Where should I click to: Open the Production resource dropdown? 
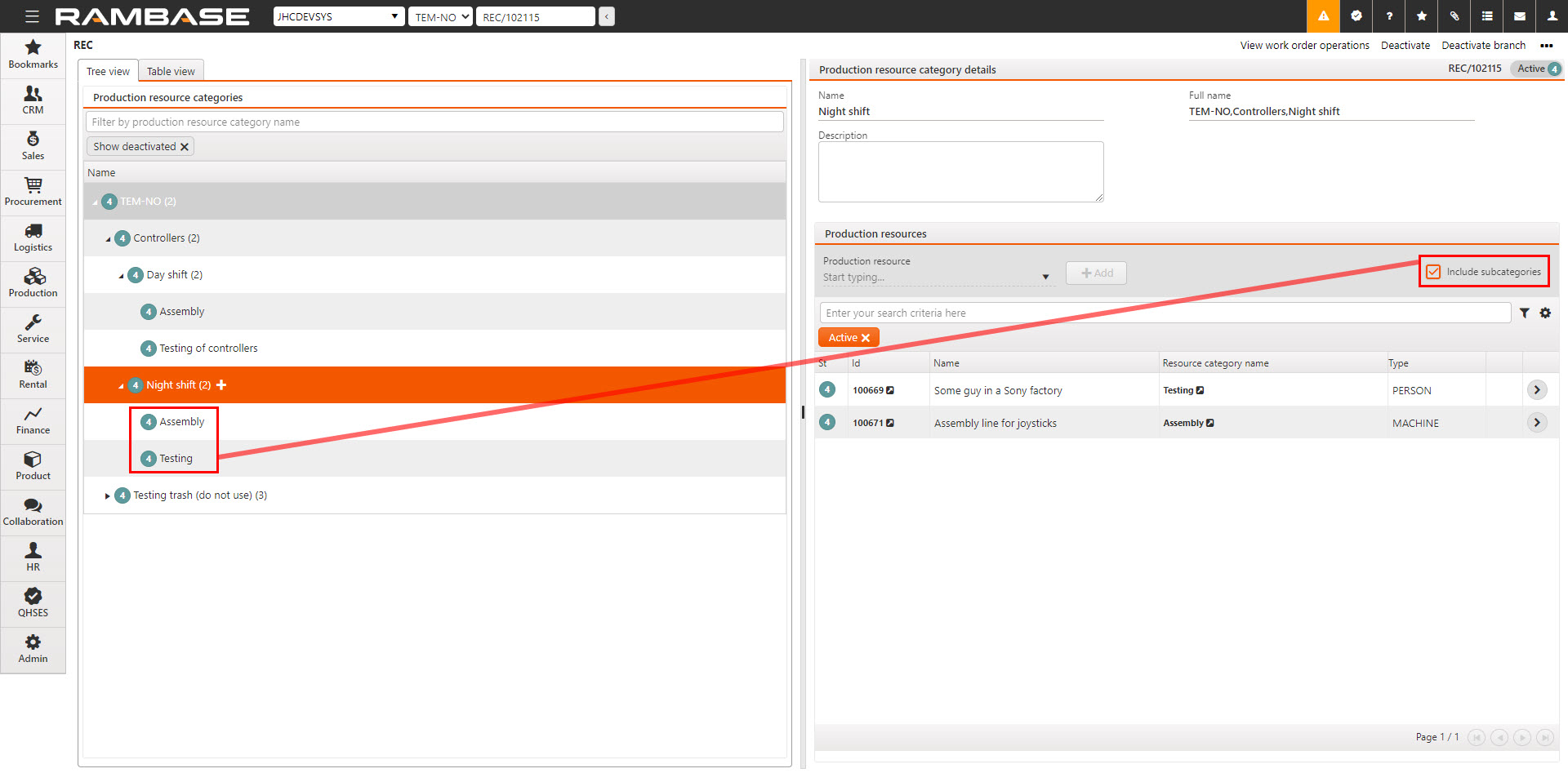coord(1045,278)
